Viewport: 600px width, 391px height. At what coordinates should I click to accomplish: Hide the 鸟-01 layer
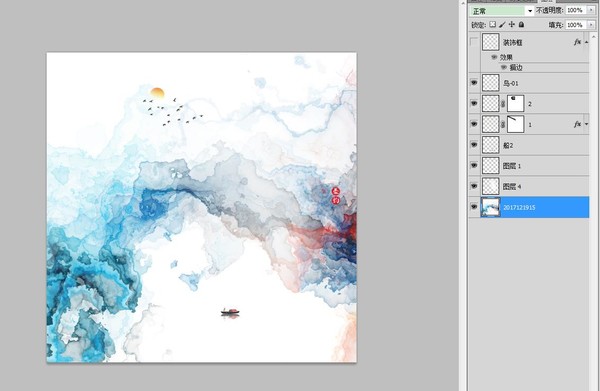coord(474,83)
